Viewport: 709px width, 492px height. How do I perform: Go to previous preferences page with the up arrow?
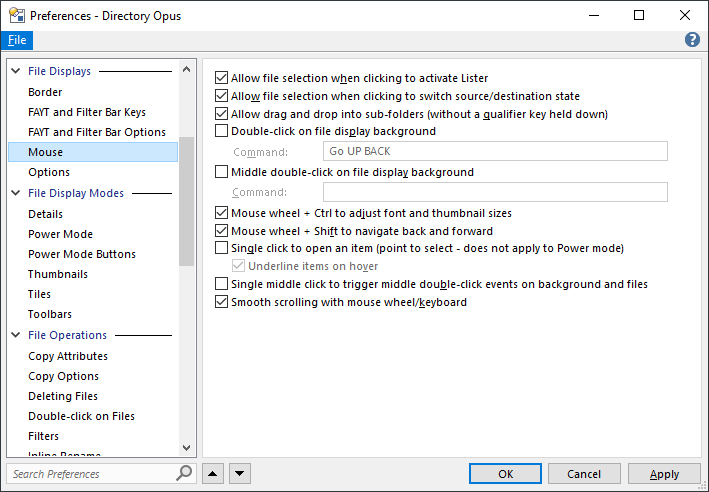click(x=213, y=473)
